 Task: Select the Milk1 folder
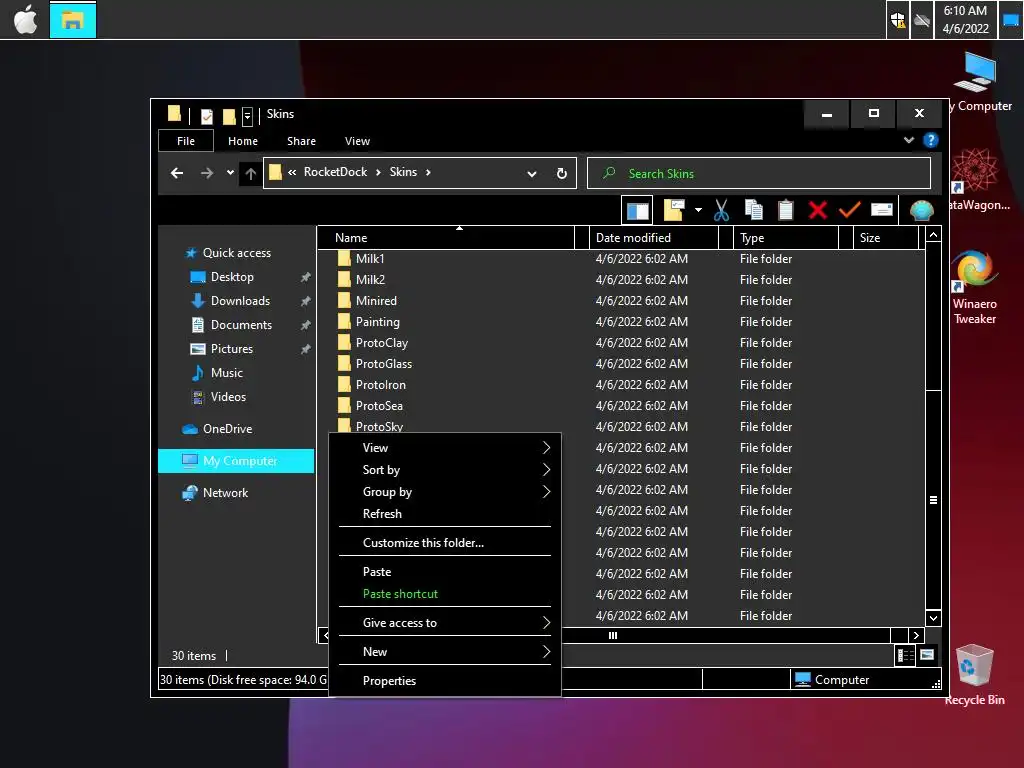pyautogui.click(x=370, y=259)
